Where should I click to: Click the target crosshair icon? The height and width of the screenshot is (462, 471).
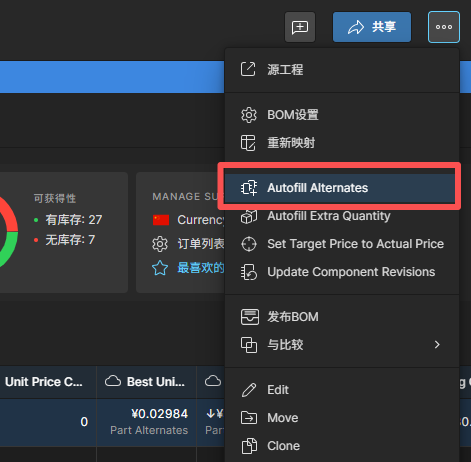(249, 244)
